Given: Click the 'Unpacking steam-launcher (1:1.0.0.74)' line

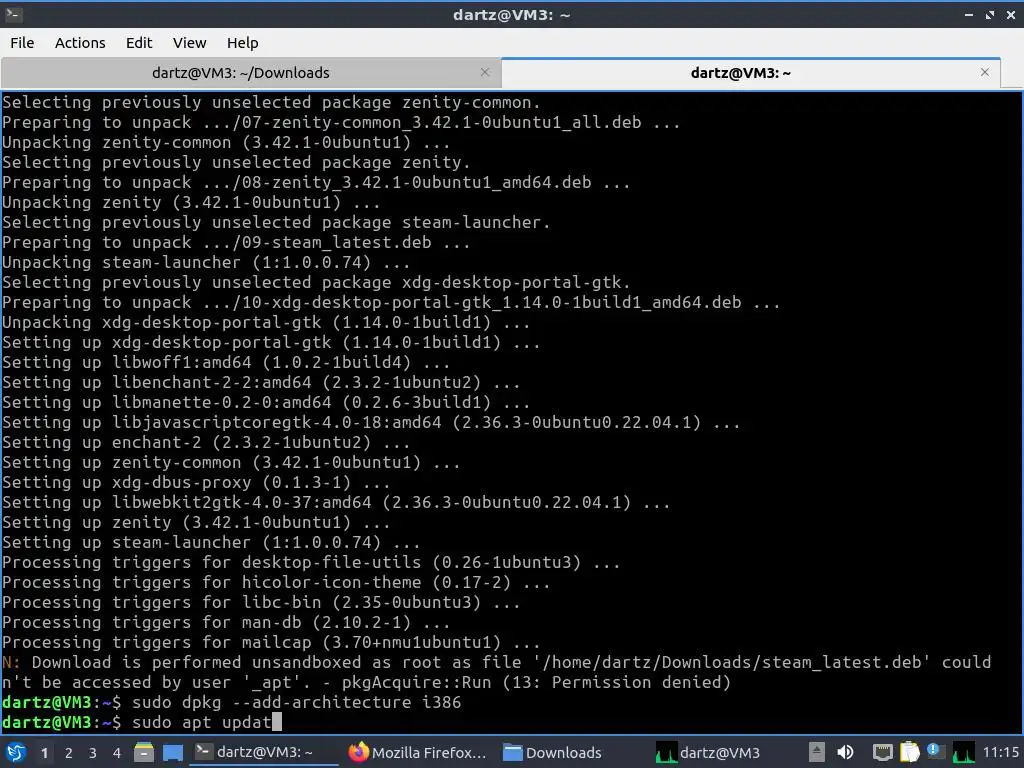Looking at the screenshot, I should [206, 262].
